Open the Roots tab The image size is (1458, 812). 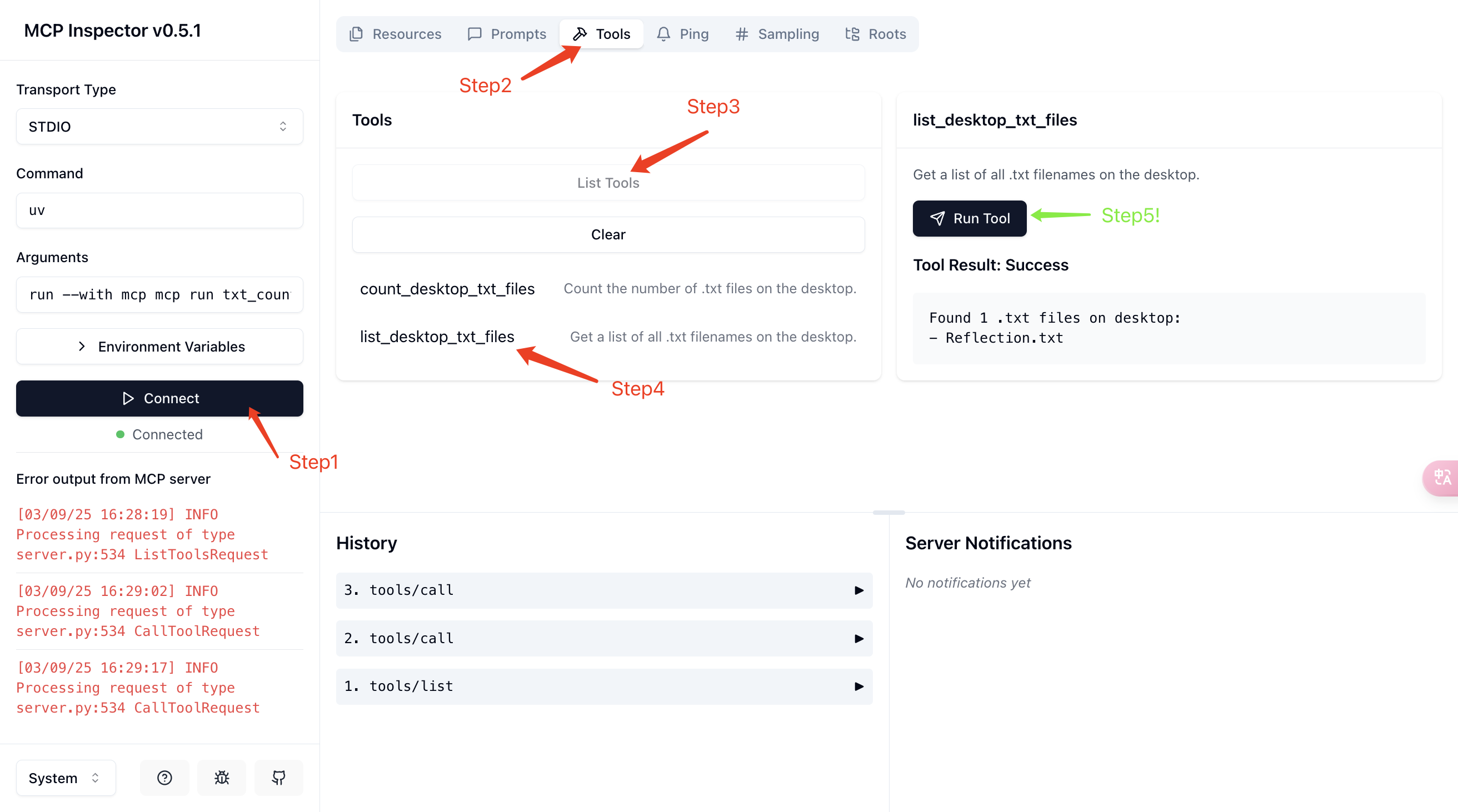coord(876,34)
